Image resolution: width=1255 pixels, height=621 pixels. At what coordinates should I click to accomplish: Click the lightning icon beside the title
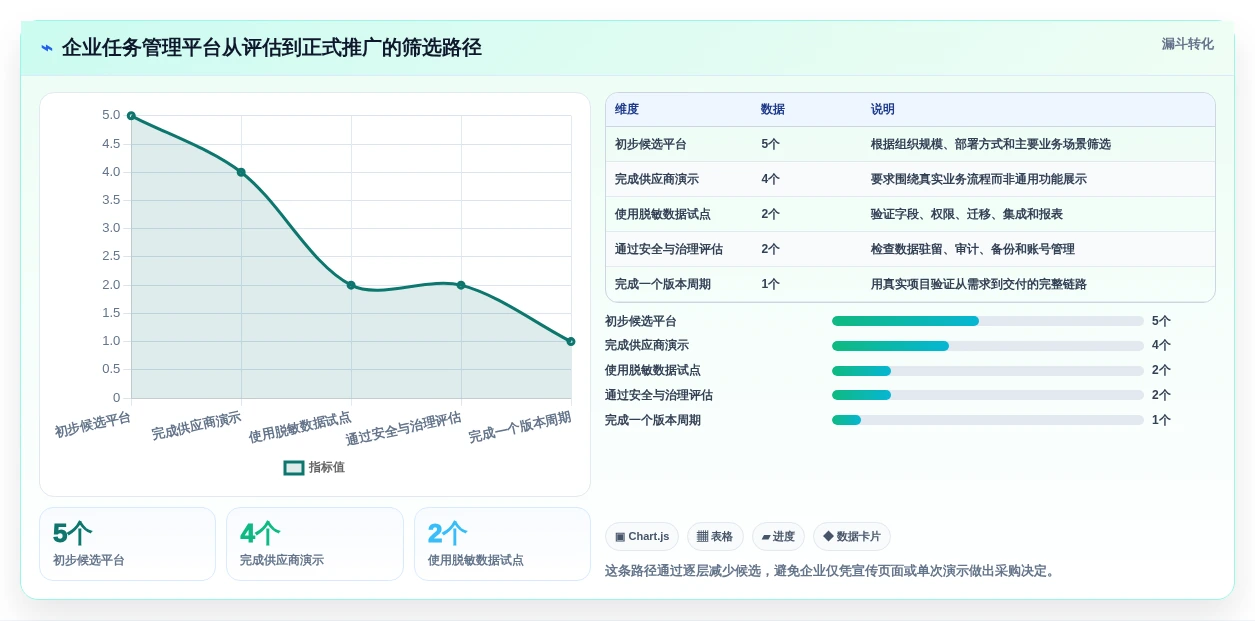coord(46,47)
